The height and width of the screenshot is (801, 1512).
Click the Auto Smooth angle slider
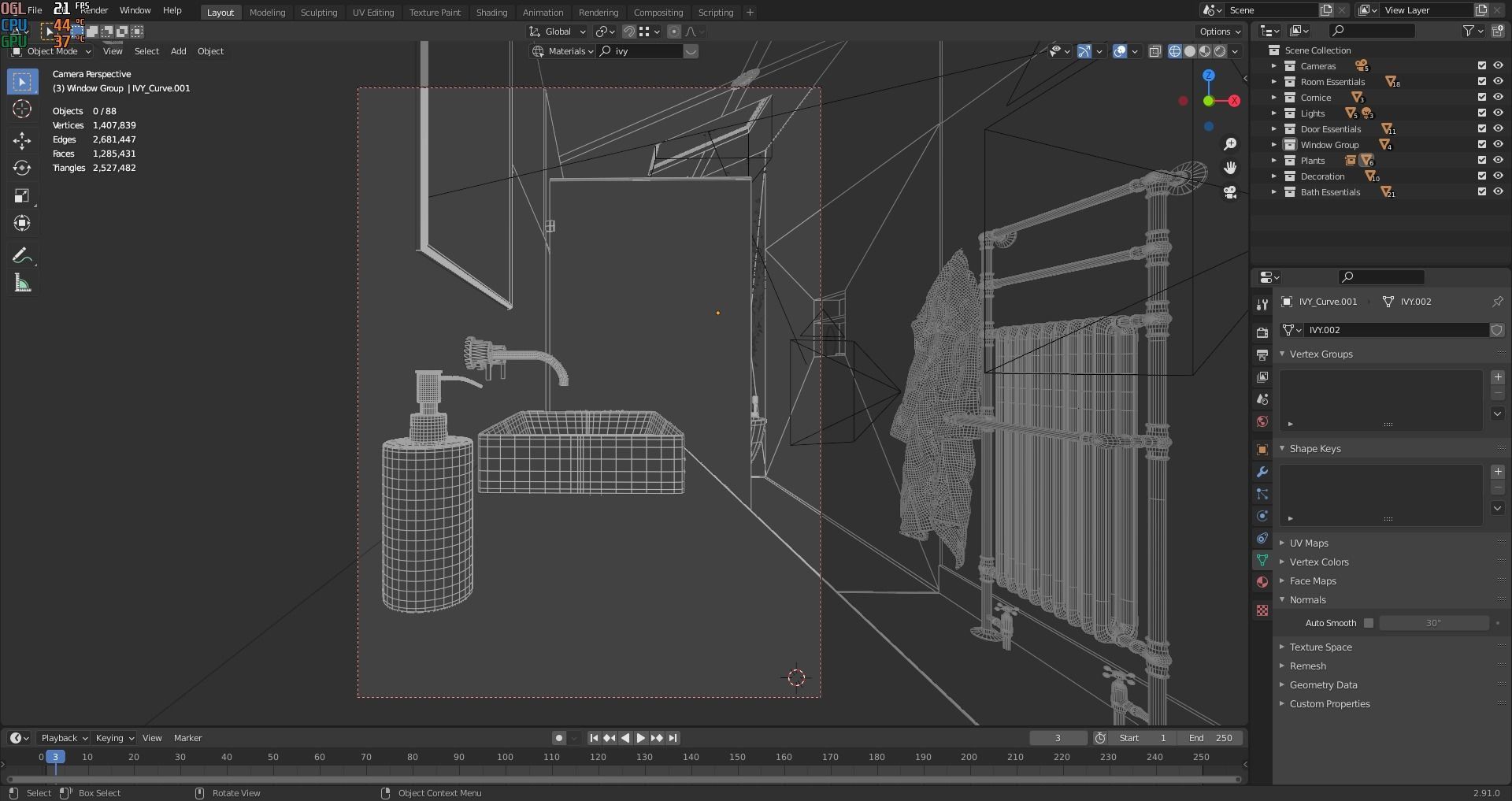(1434, 623)
